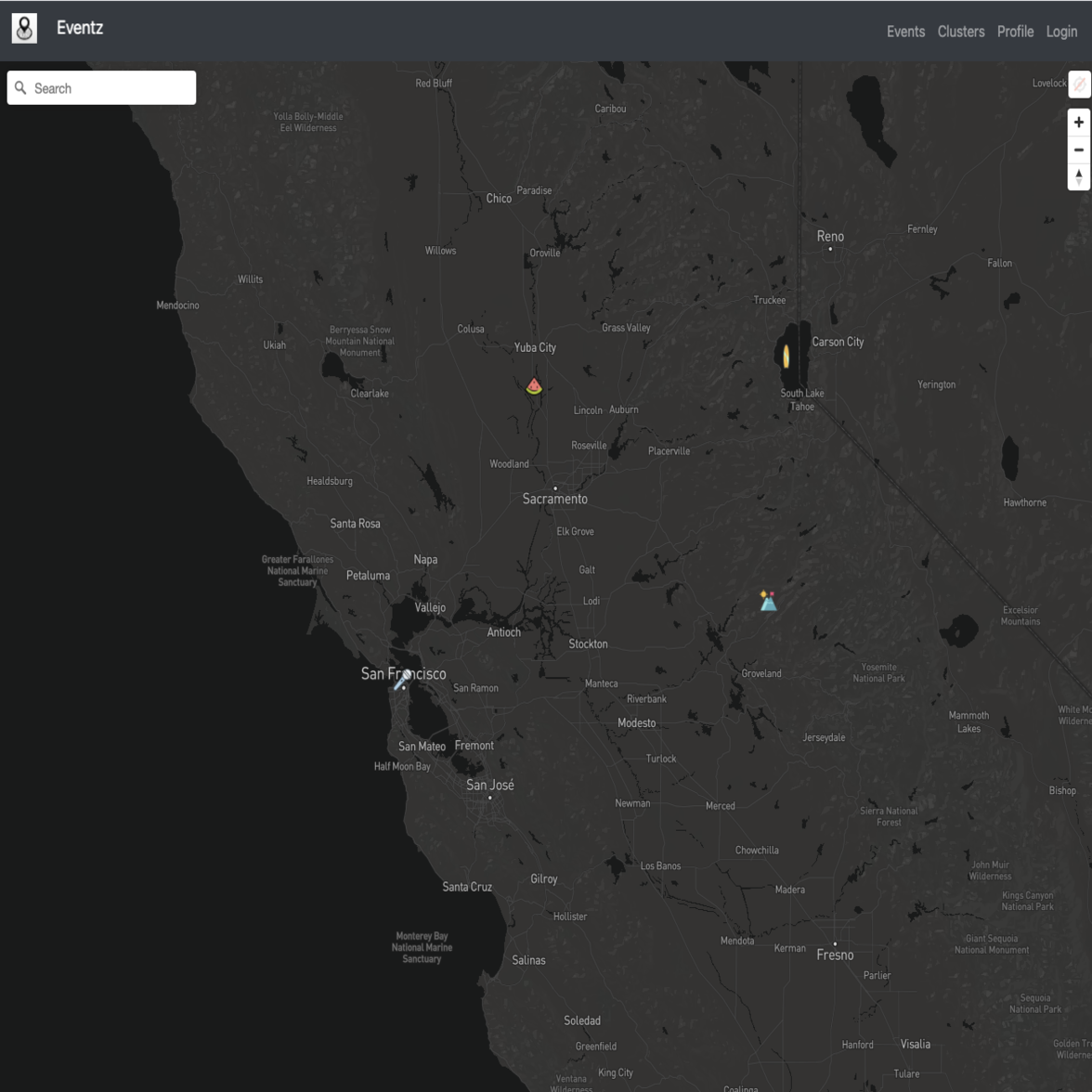Click the magnifying glass search icon
This screenshot has width=1092, height=1092.
20,88
